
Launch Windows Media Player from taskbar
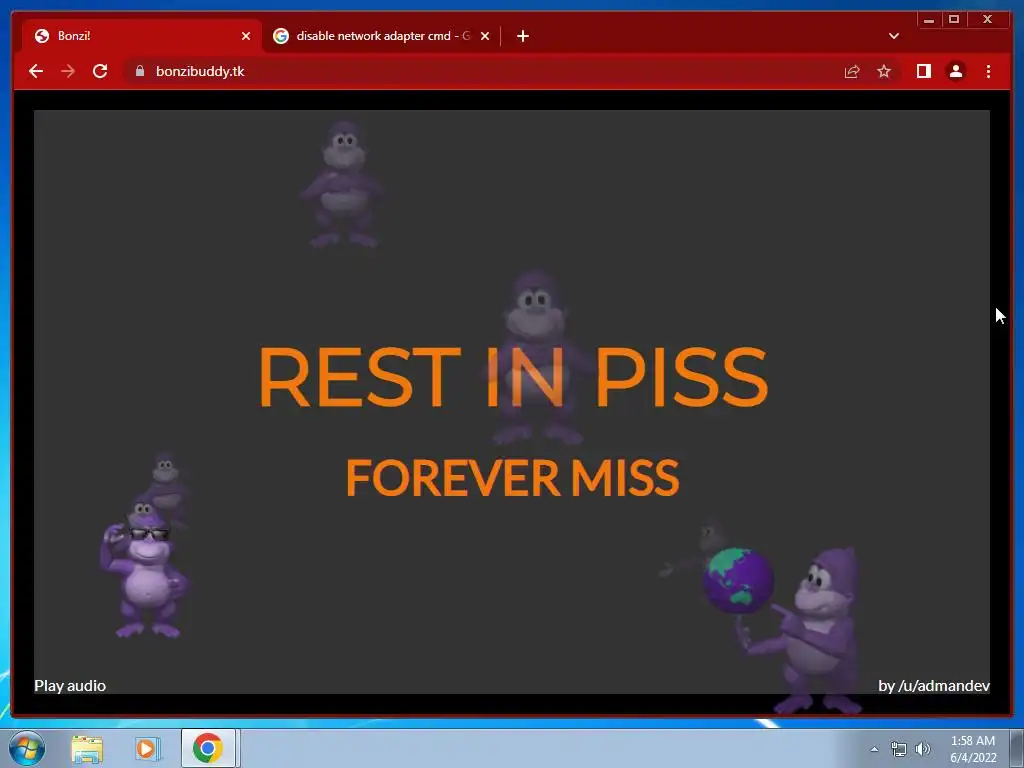tap(148, 748)
